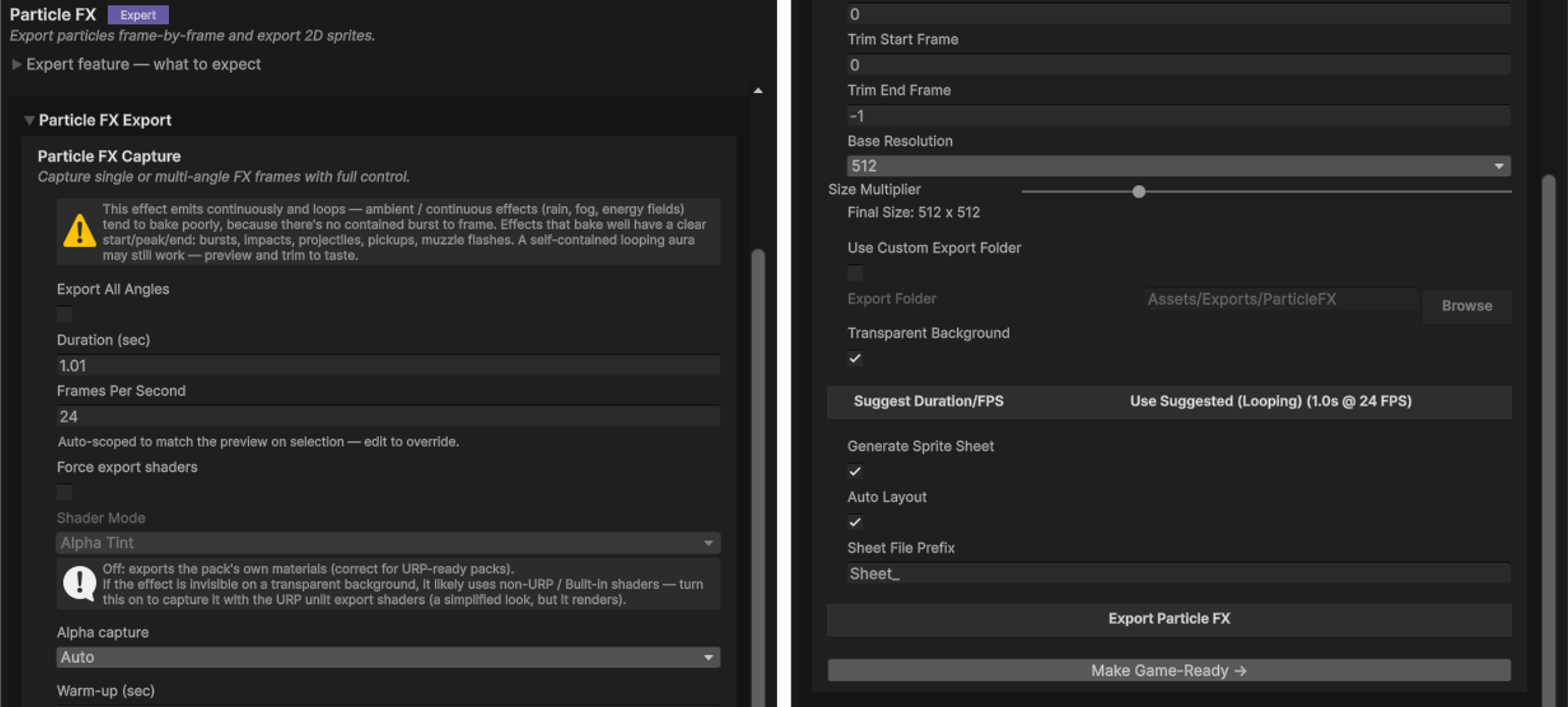
Task: Open the Shader Mode Alpha Tint dropdown
Action: pos(388,543)
